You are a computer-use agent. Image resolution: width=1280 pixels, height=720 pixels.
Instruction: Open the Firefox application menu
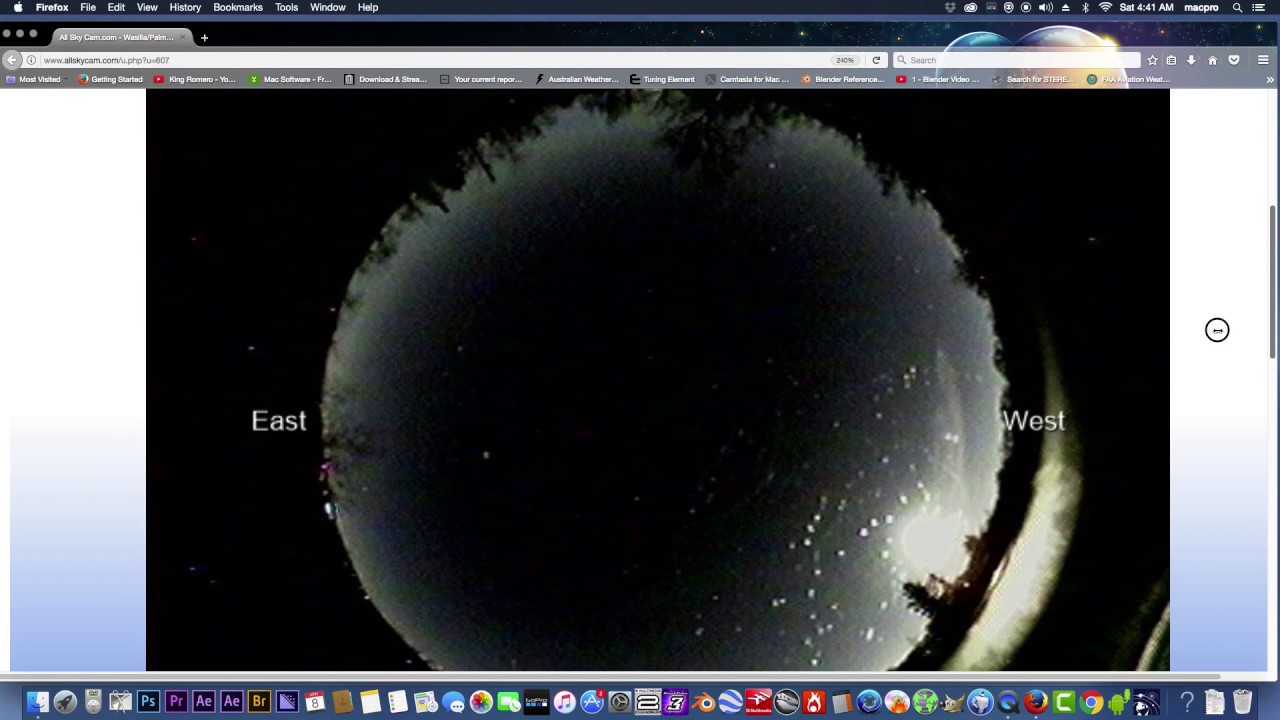click(52, 7)
